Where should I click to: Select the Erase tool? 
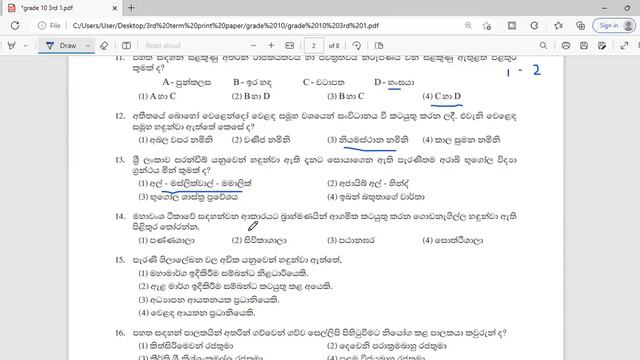(x=104, y=46)
